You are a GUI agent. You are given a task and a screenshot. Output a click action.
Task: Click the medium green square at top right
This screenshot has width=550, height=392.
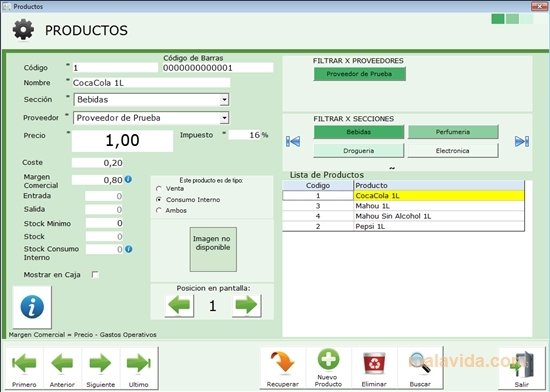coord(512,19)
